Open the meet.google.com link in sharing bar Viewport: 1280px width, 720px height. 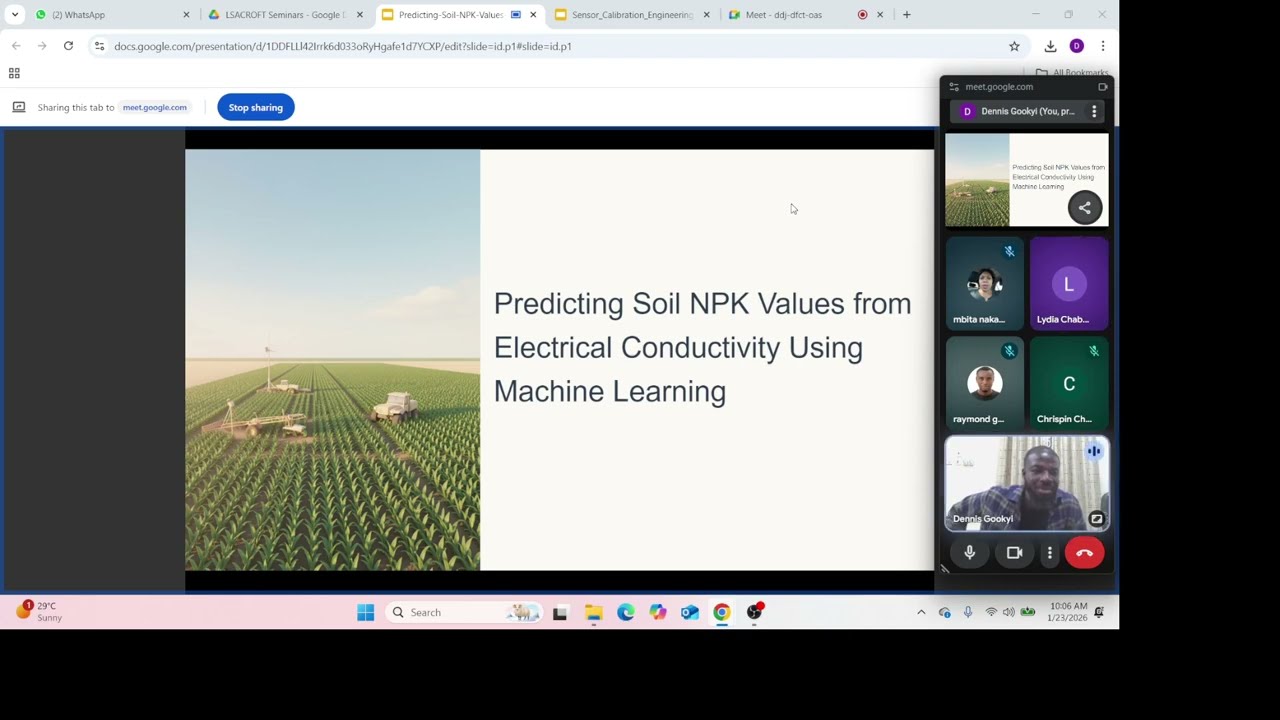click(154, 107)
